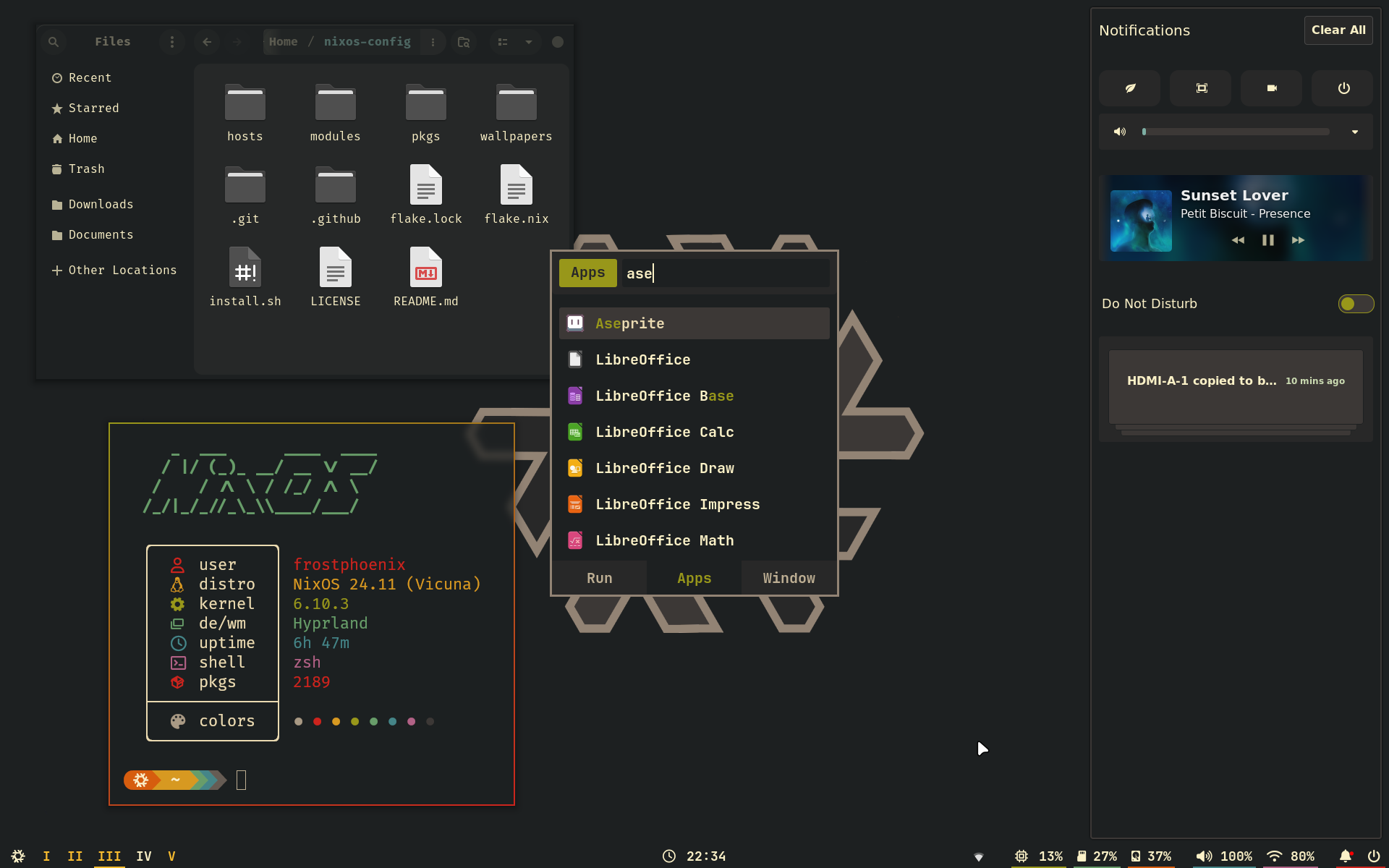Toggle list view button in Files
The height and width of the screenshot is (868, 1389).
point(503,42)
